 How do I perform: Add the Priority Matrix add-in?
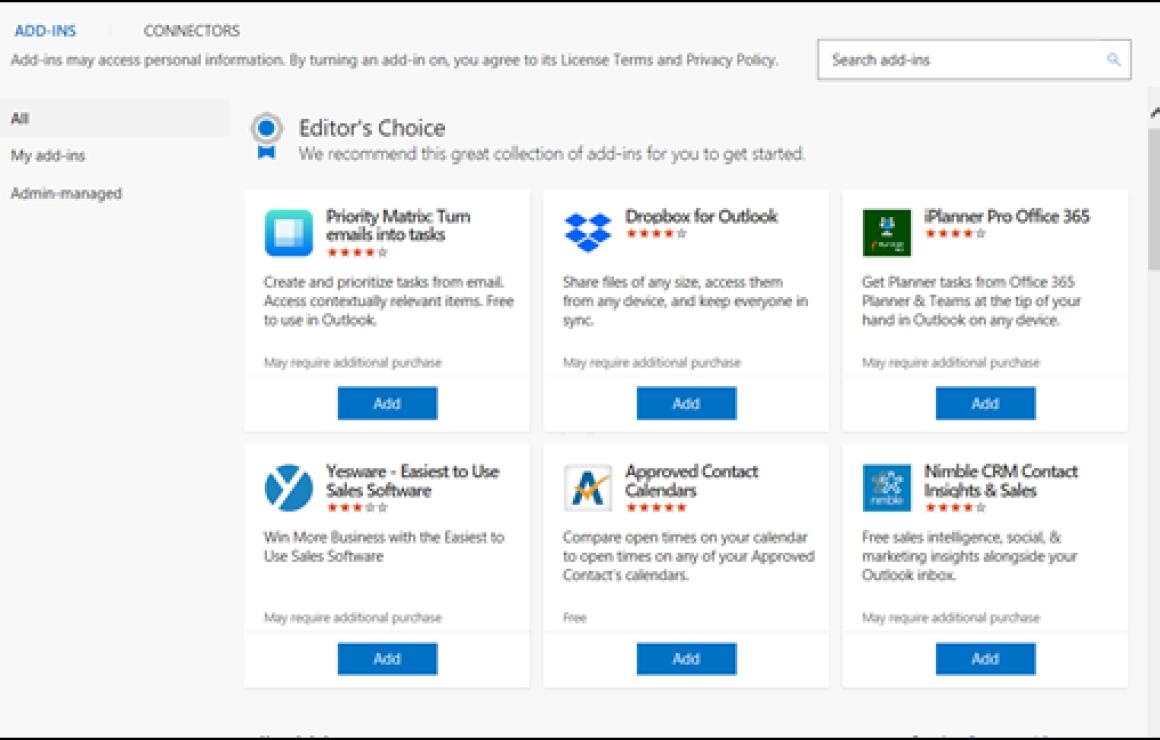tap(387, 403)
